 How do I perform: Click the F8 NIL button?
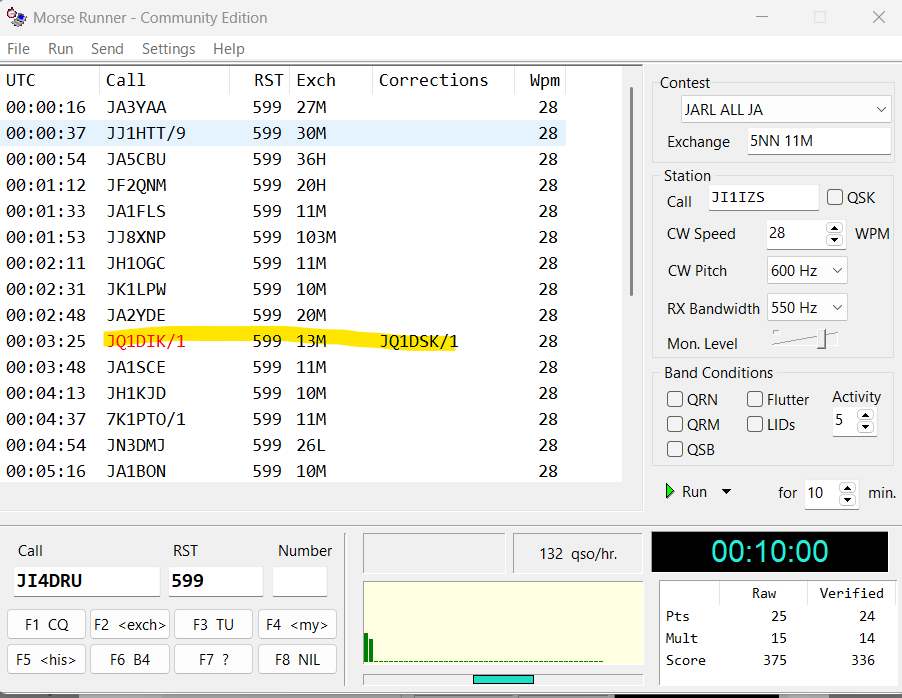(x=297, y=659)
